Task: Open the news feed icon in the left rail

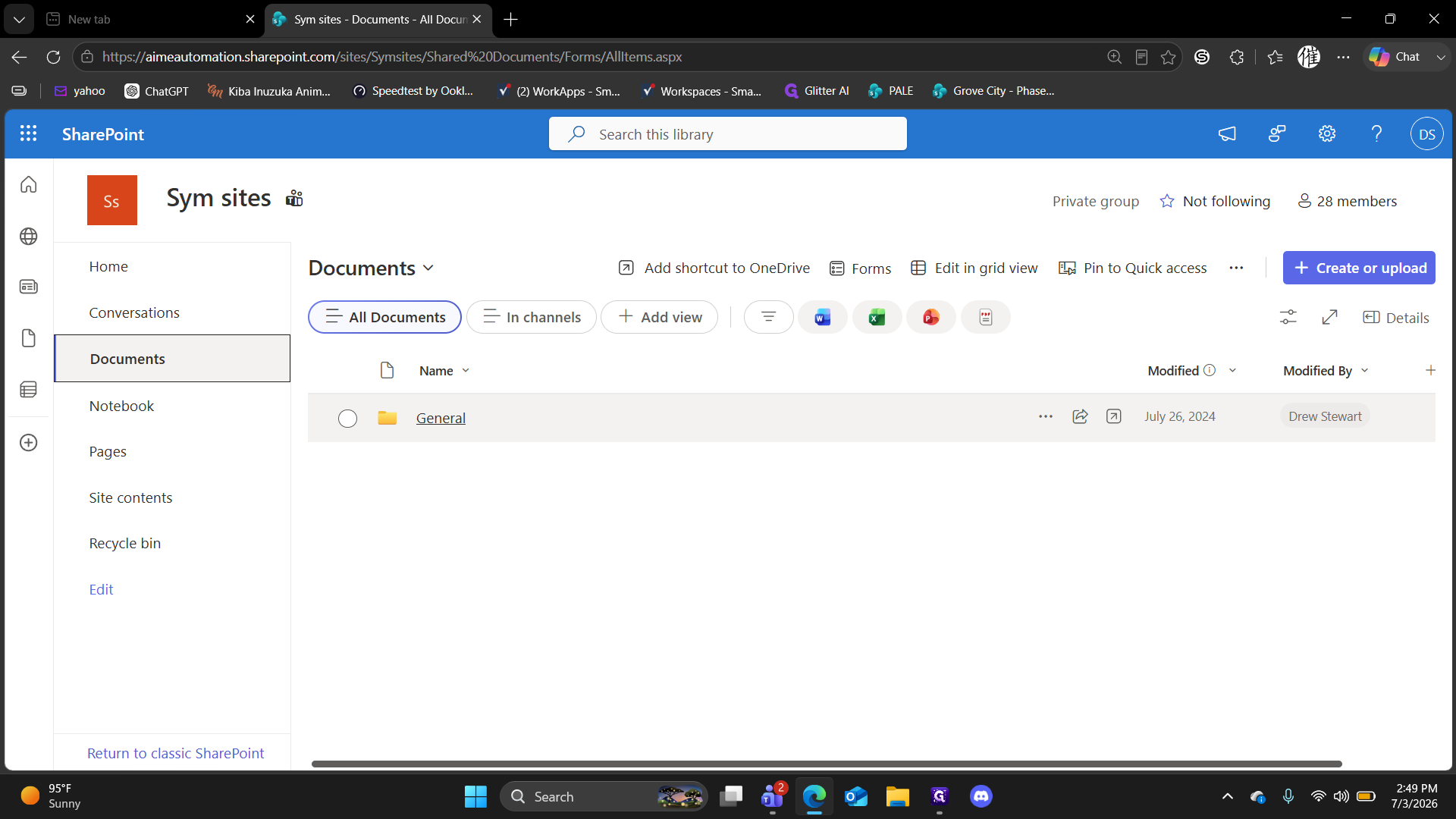Action: coord(29,287)
